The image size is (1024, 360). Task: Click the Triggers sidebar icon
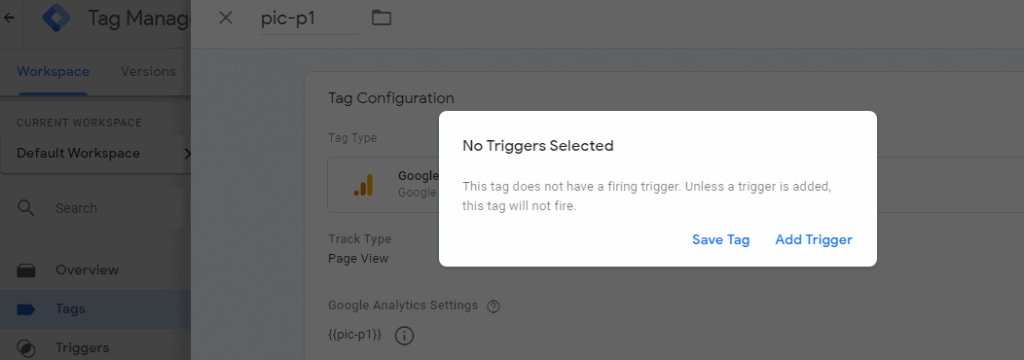click(x=26, y=348)
